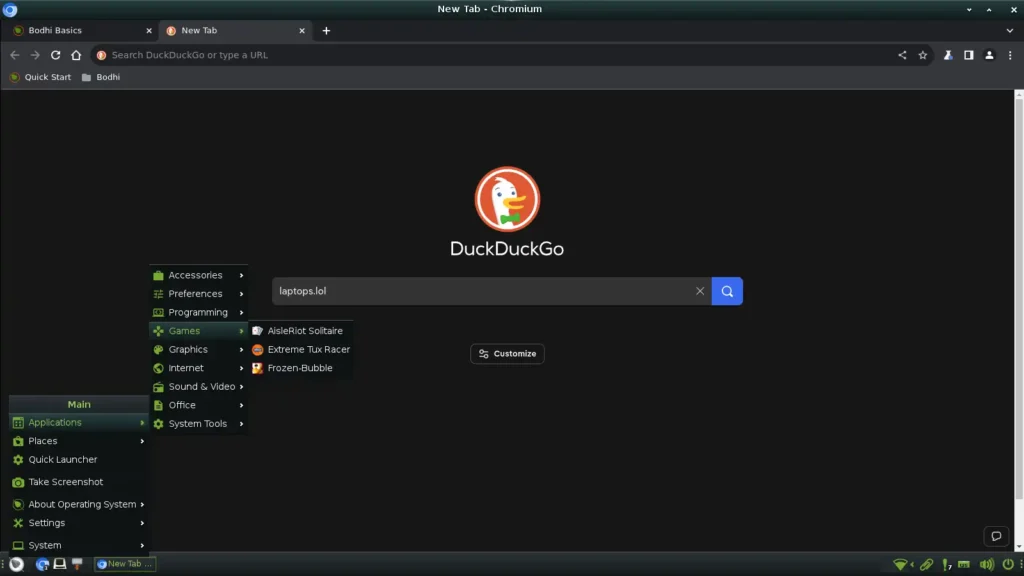Expand the Accessories submenu
This screenshot has height=576, width=1024.
click(197, 274)
